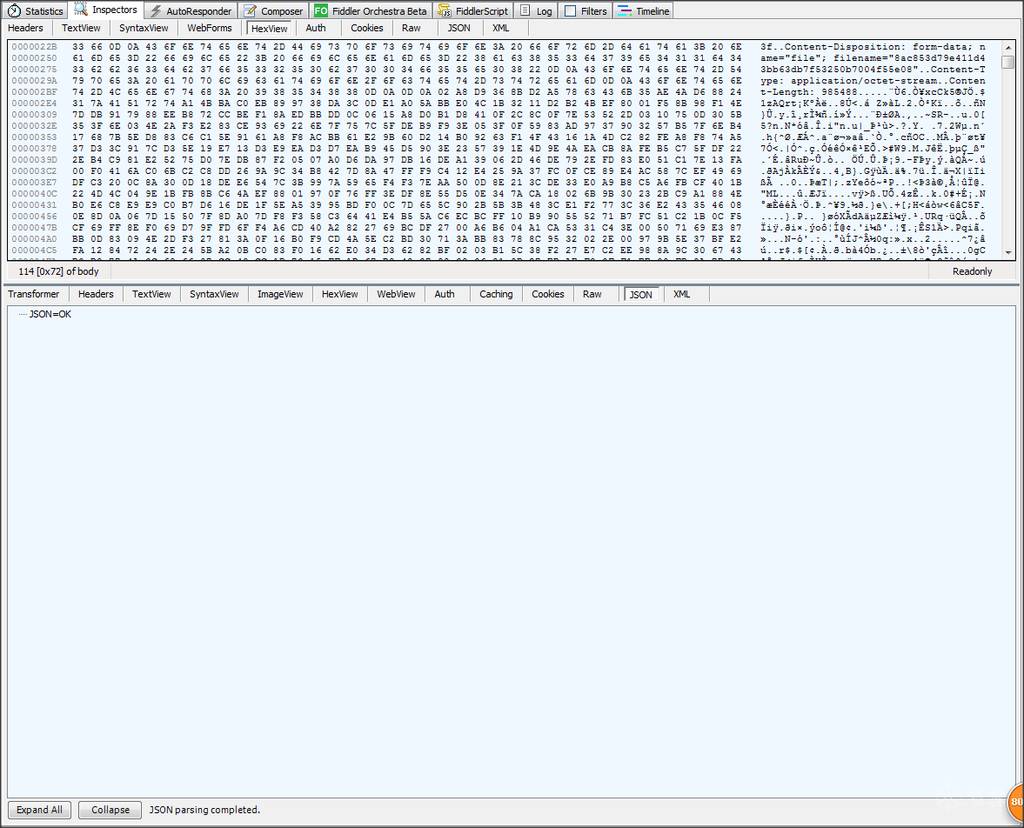
Task: Click the FiddlerScript JS icon
Action: click(x=445, y=11)
